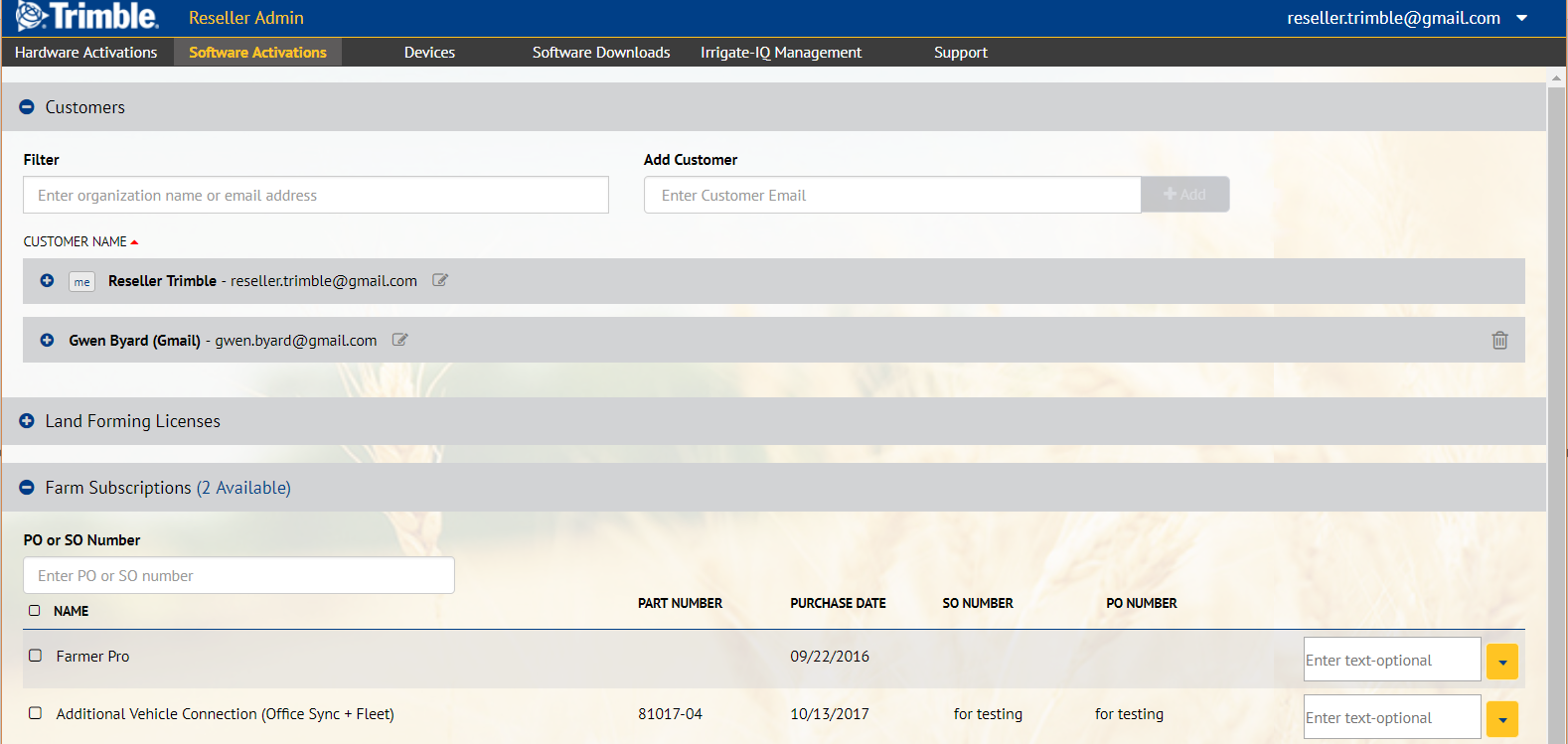Click the Add customer button
This screenshot has height=744, width=1568.
pyautogui.click(x=1185, y=195)
